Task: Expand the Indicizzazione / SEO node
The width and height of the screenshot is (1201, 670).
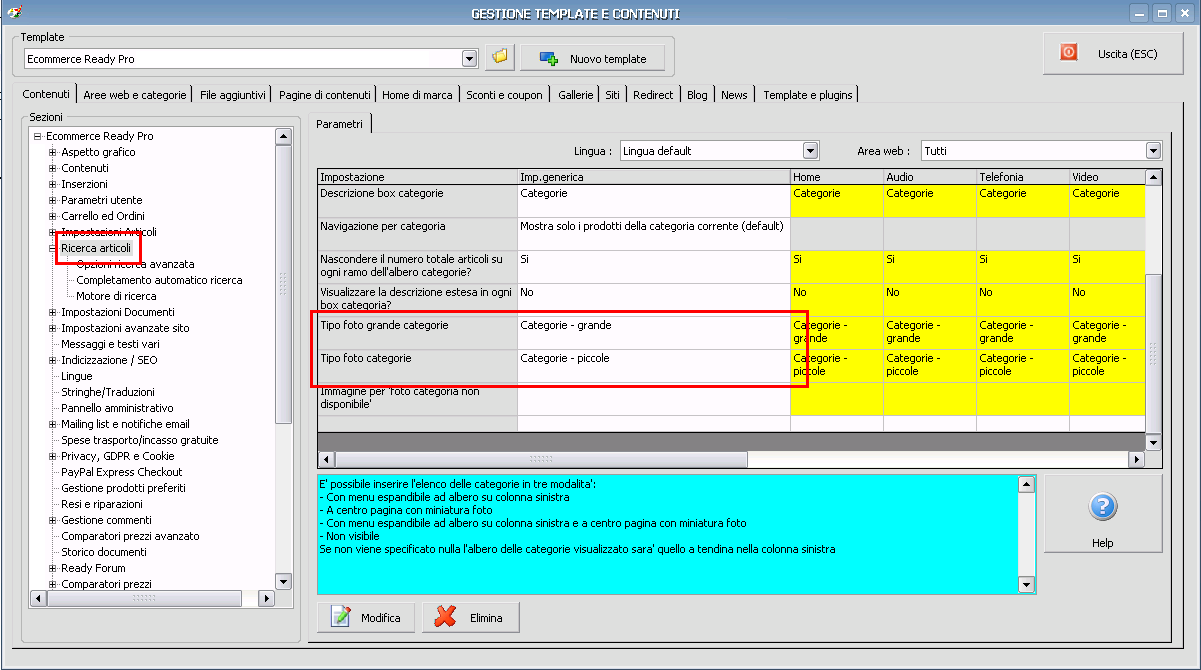Action: tap(53, 360)
